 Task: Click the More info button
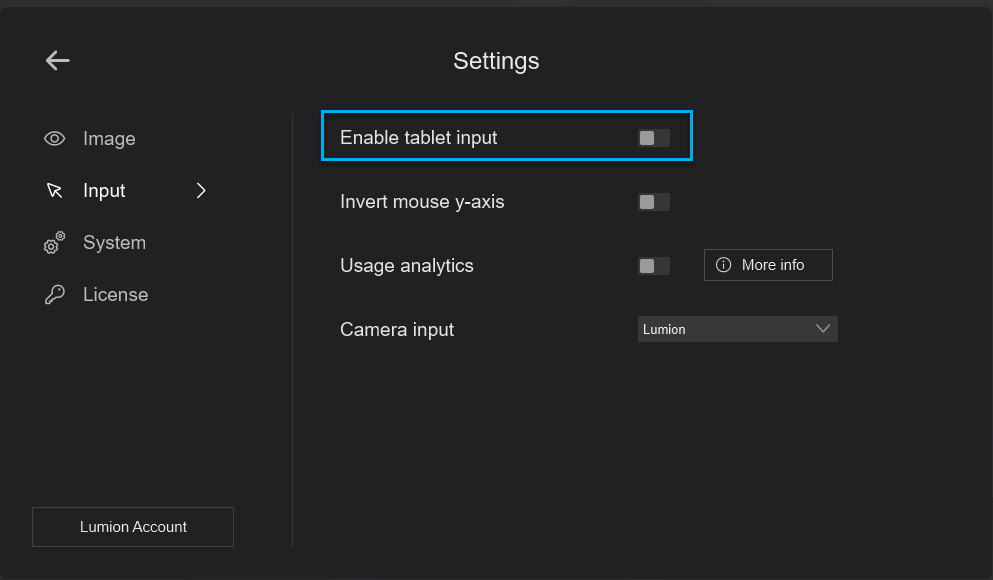pyautogui.click(x=768, y=265)
